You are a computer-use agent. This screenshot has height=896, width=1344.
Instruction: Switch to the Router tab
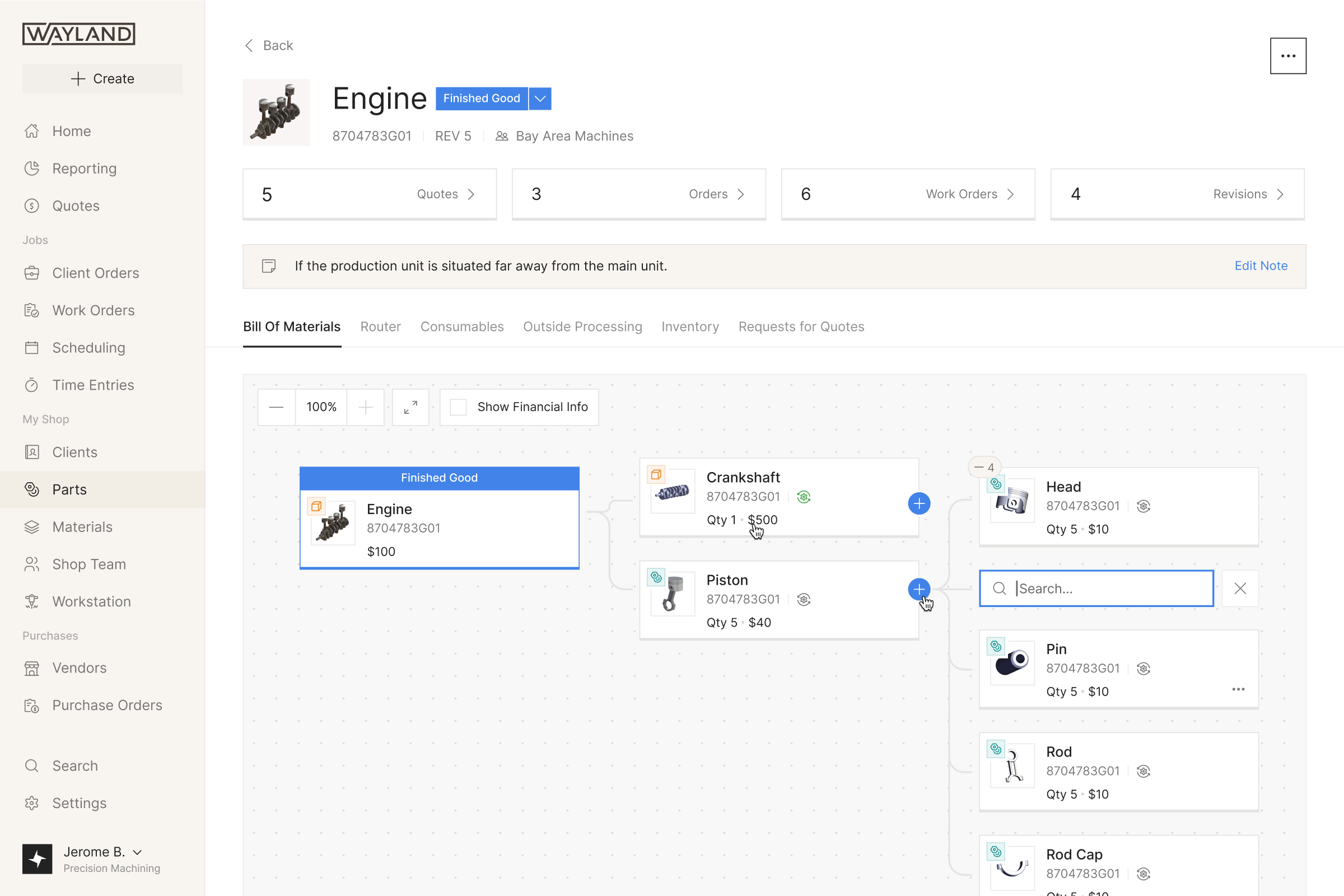tap(380, 326)
